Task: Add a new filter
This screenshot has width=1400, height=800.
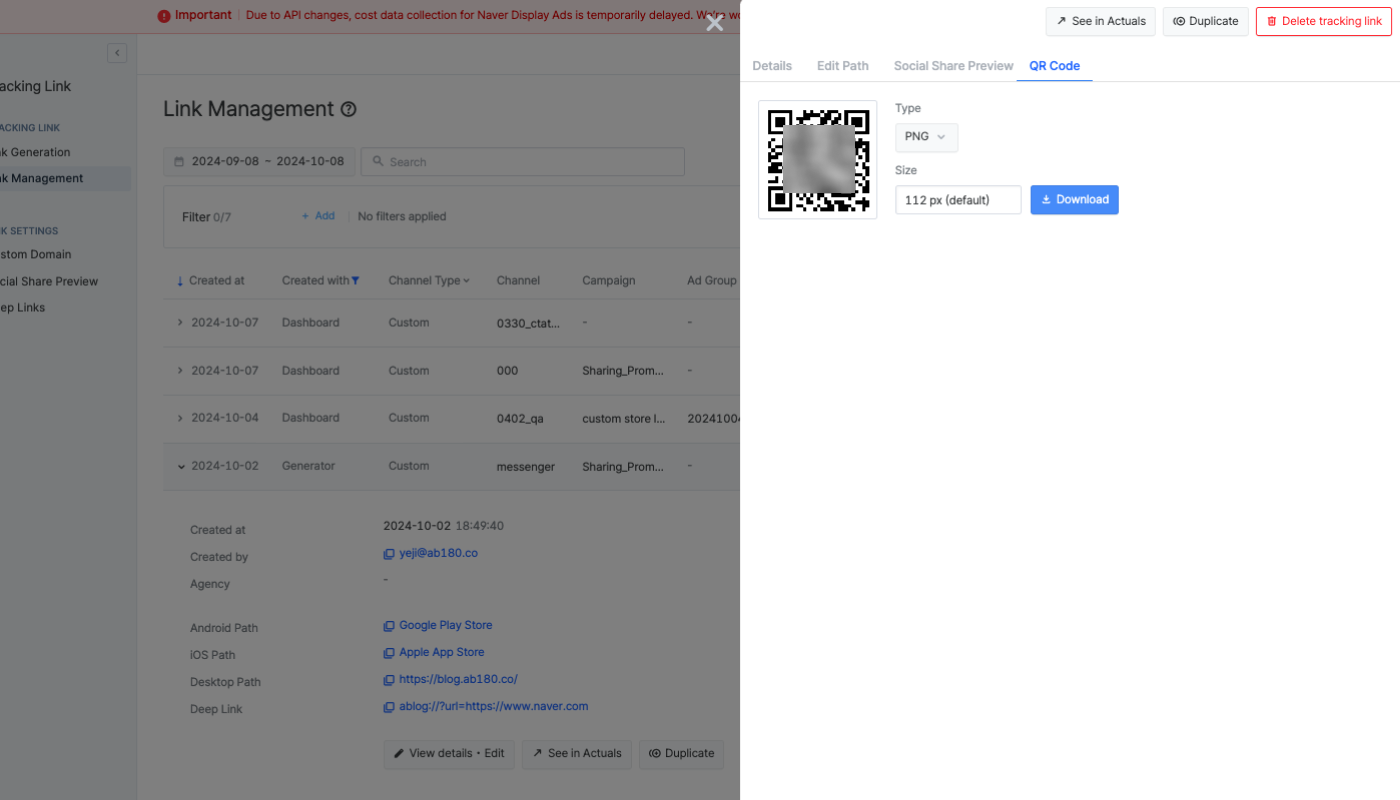Action: tap(318, 216)
